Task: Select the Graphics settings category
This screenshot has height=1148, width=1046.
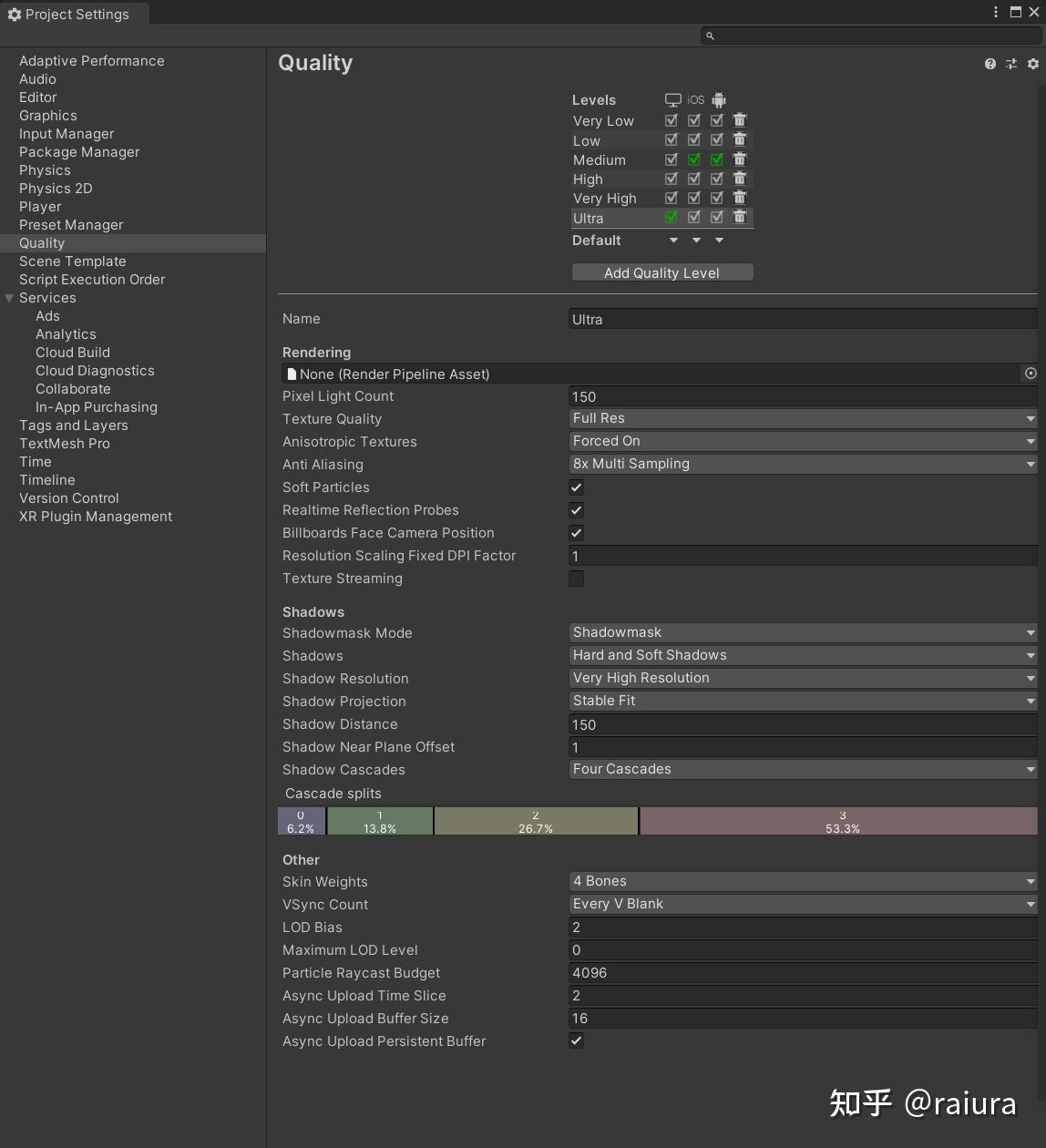Action: point(47,116)
